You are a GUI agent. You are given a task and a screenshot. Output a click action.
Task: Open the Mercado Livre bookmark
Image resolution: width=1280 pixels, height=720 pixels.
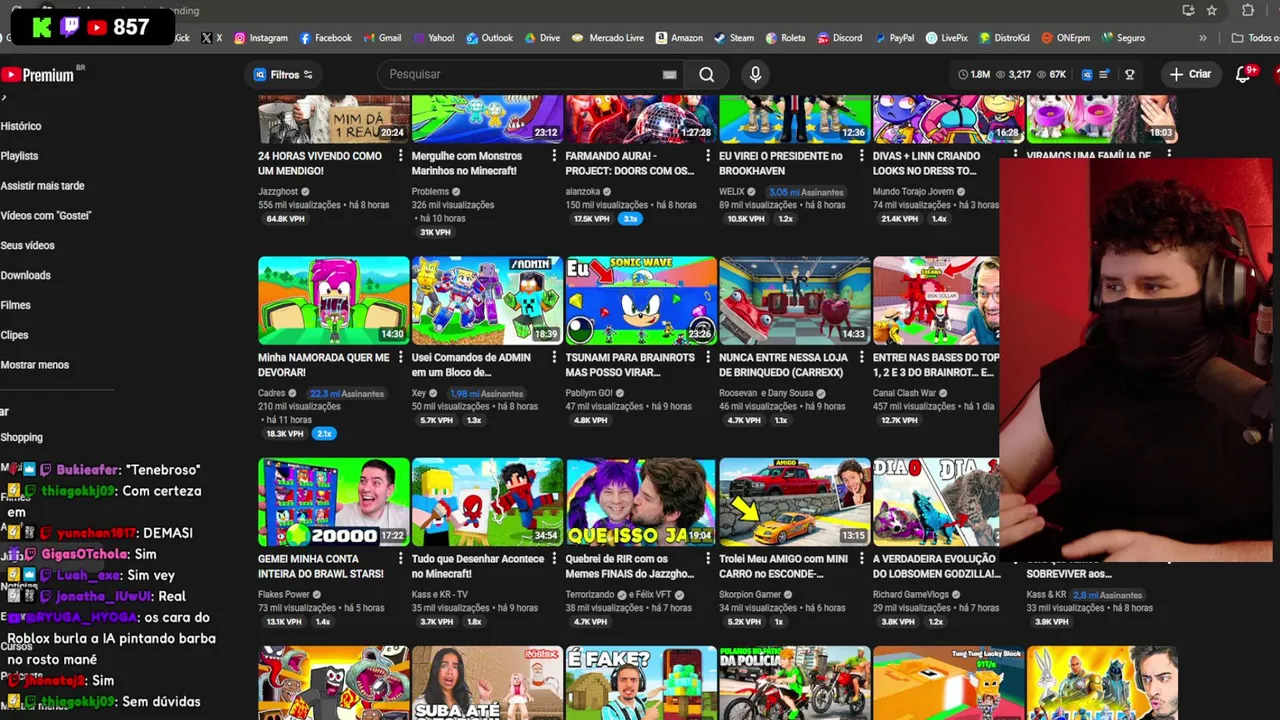pyautogui.click(x=607, y=38)
